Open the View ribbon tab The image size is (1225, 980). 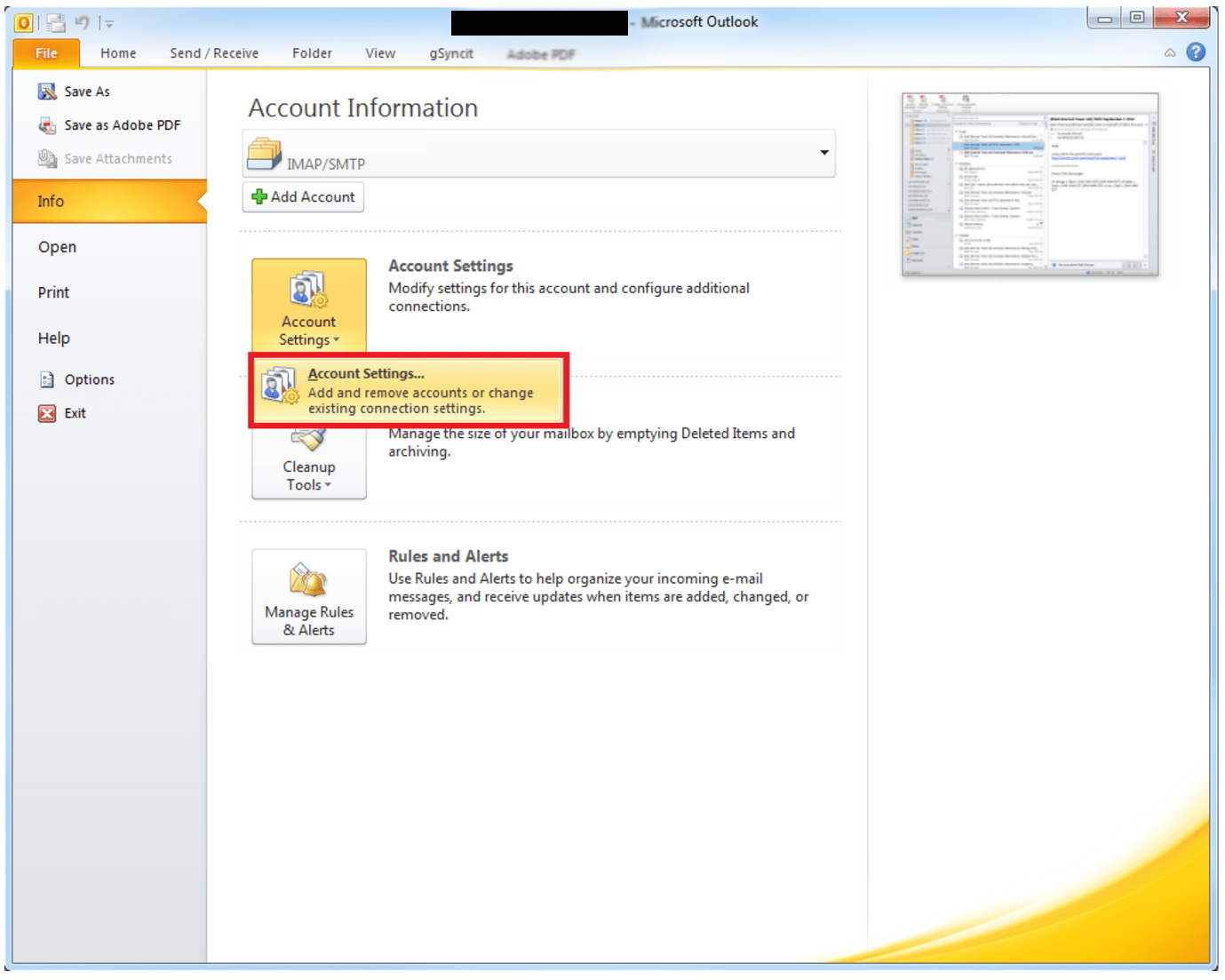tap(380, 53)
